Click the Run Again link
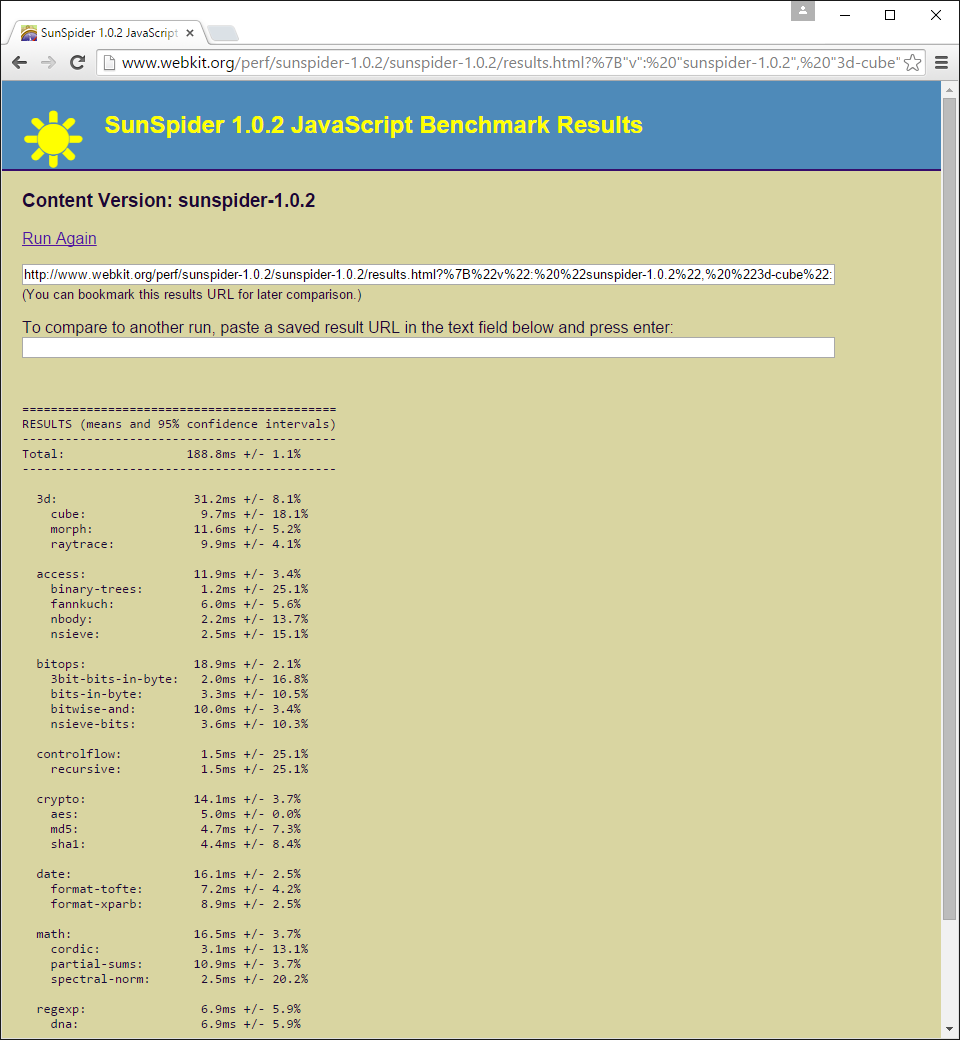The height and width of the screenshot is (1040, 960). 59,238
